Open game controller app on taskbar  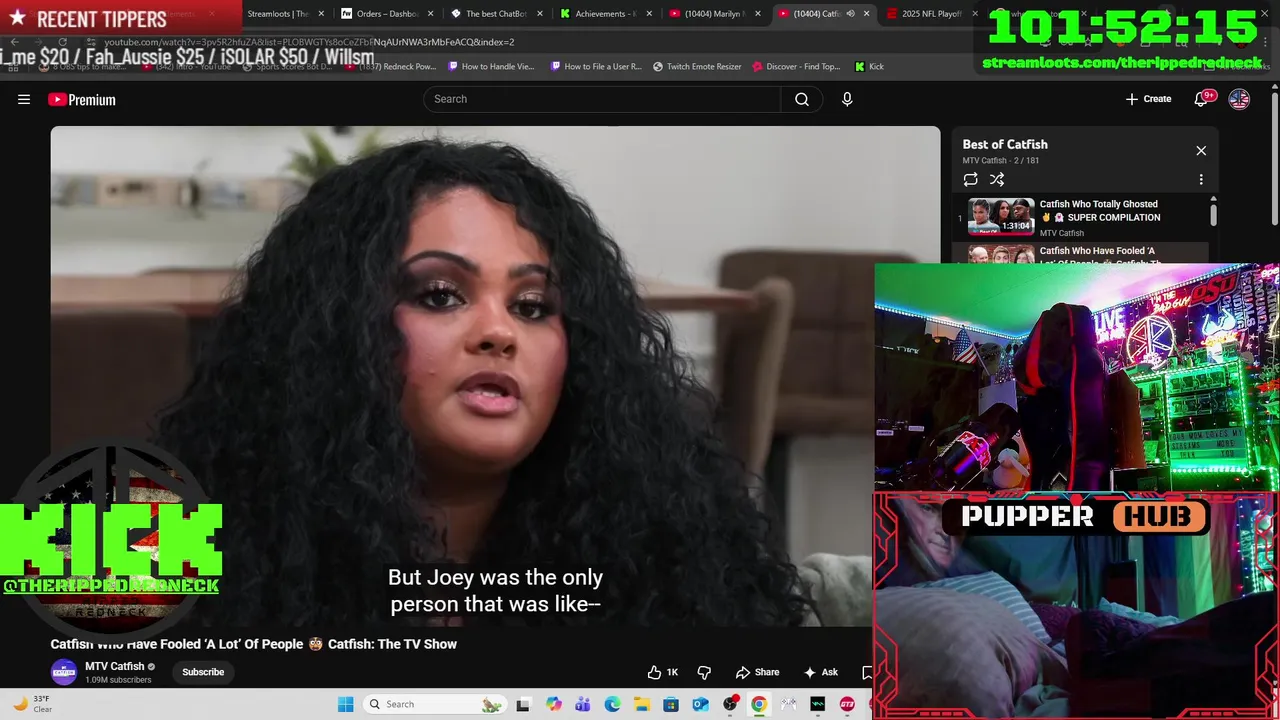click(x=789, y=704)
